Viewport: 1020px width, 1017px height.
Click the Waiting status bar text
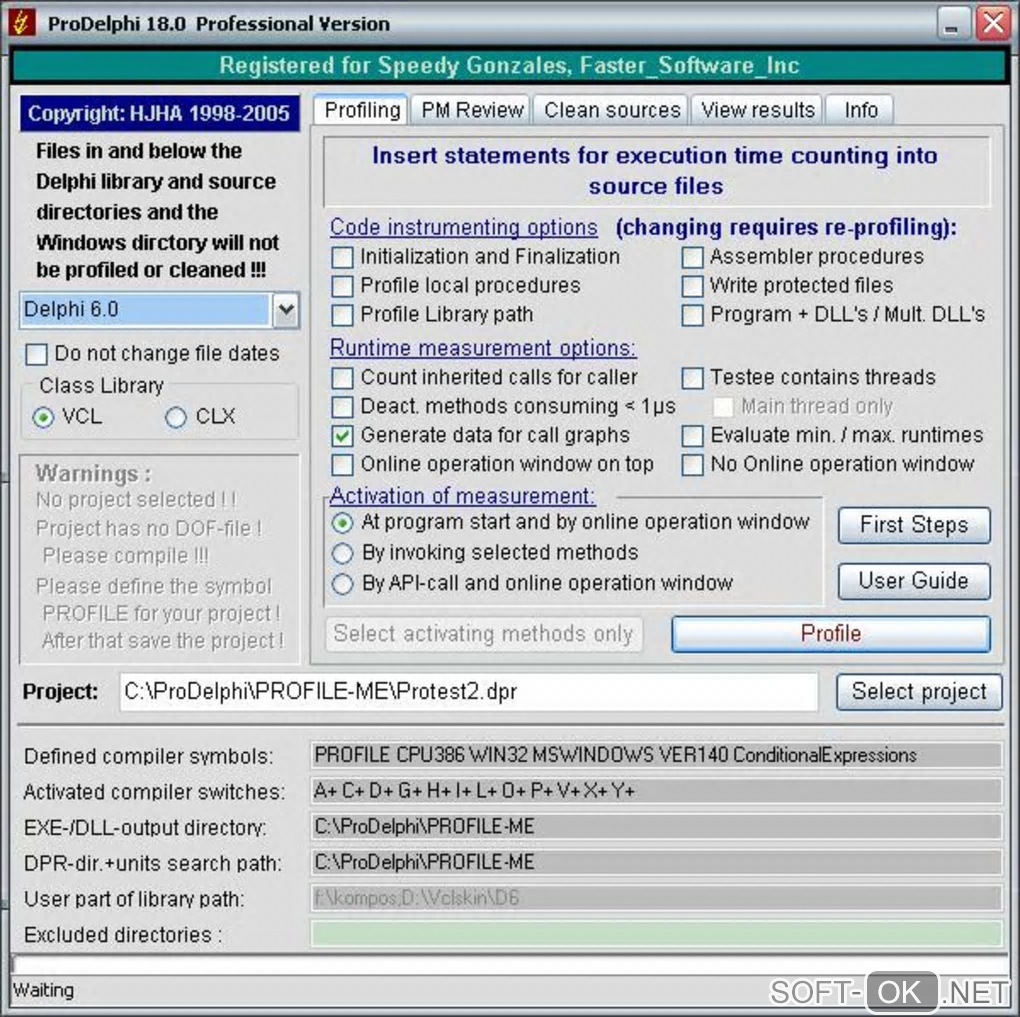coord(43,990)
